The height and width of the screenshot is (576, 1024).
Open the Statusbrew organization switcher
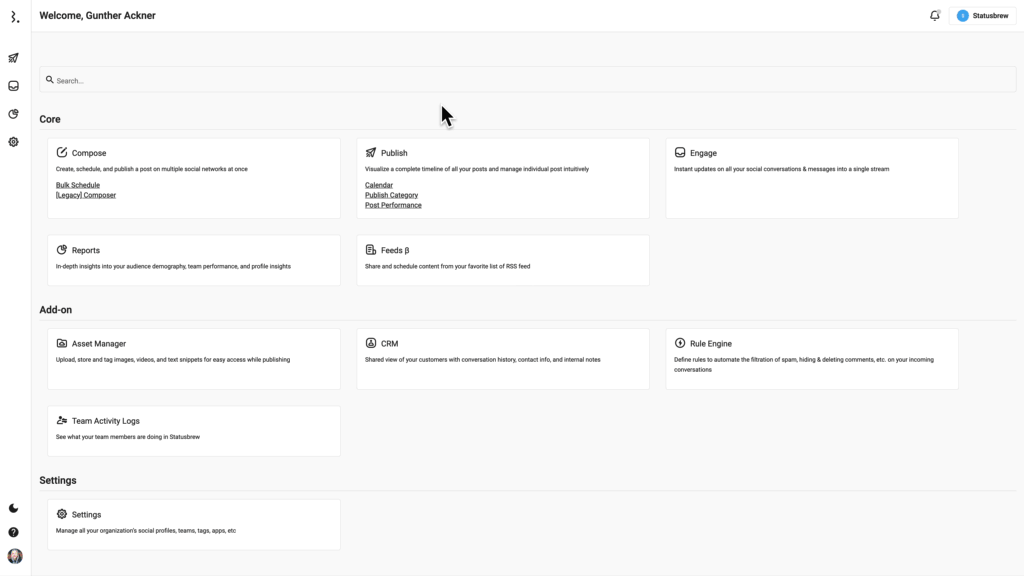pos(982,16)
